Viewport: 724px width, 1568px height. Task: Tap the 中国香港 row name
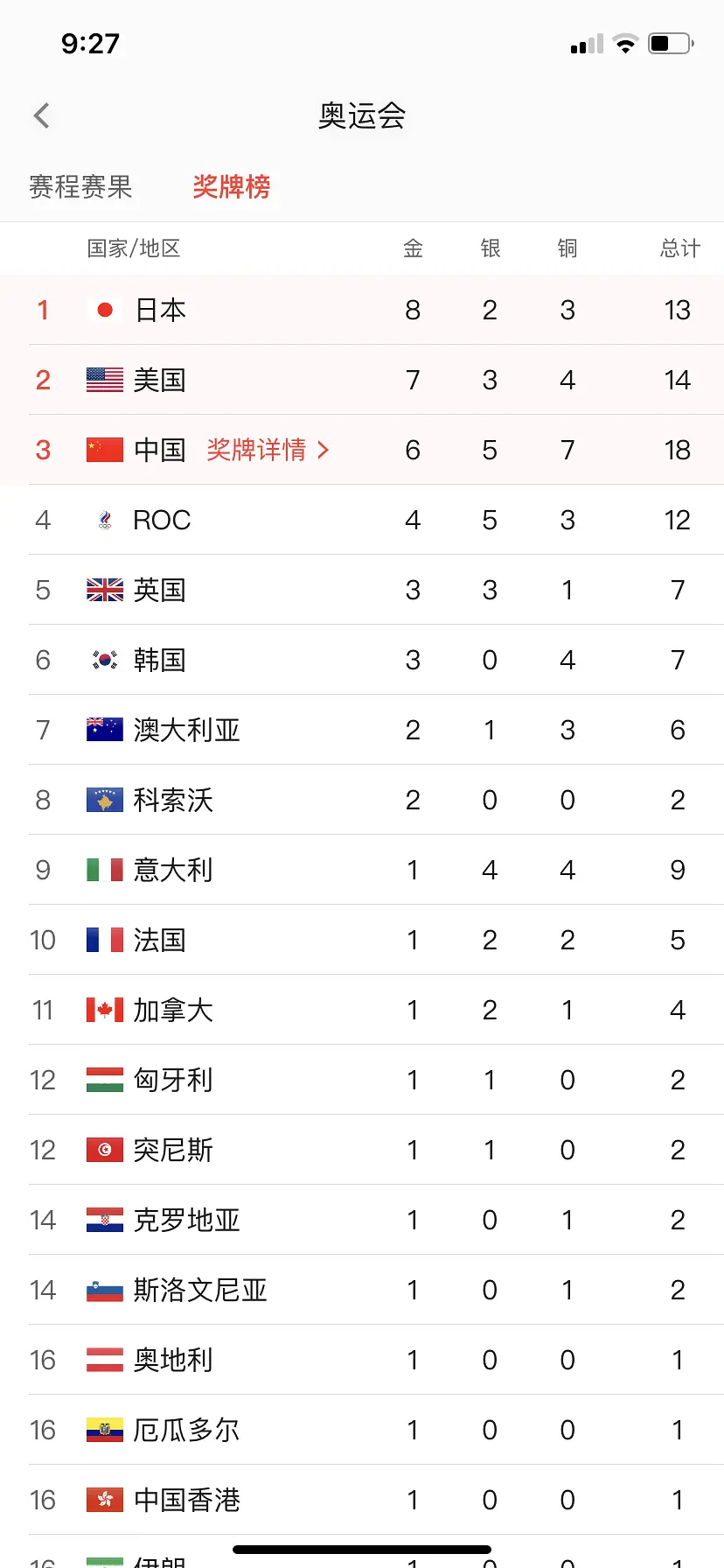[187, 1500]
